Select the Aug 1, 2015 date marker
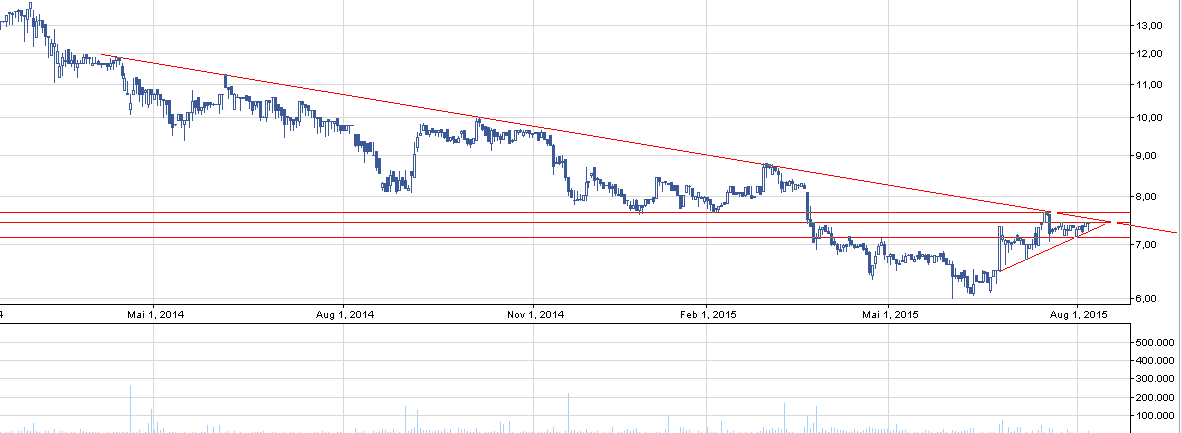This screenshot has width=1182, height=433. tap(1076, 315)
